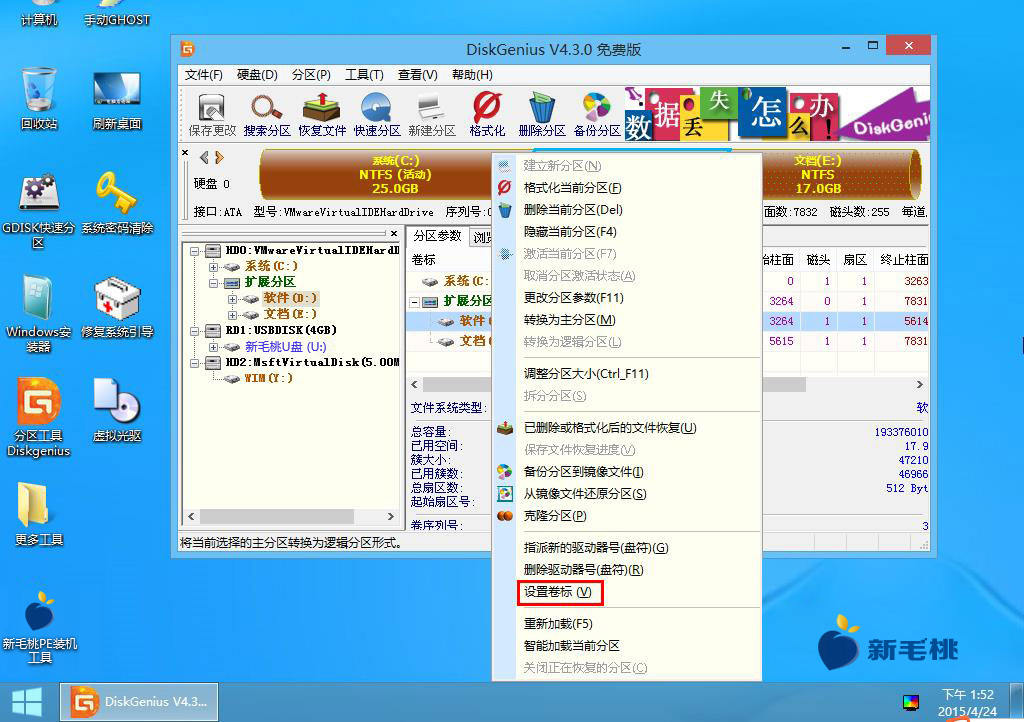Screen dimensions: 1024x722
Task: Open More Tools (更多工具) folder
Action: [39, 514]
